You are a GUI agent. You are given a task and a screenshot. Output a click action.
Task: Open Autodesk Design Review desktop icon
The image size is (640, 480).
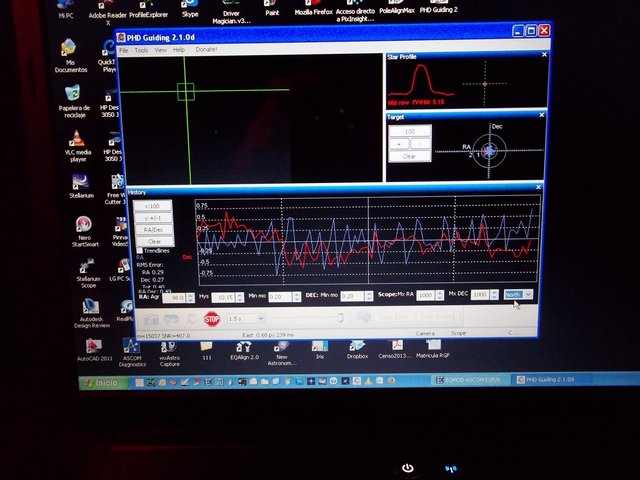point(91,313)
